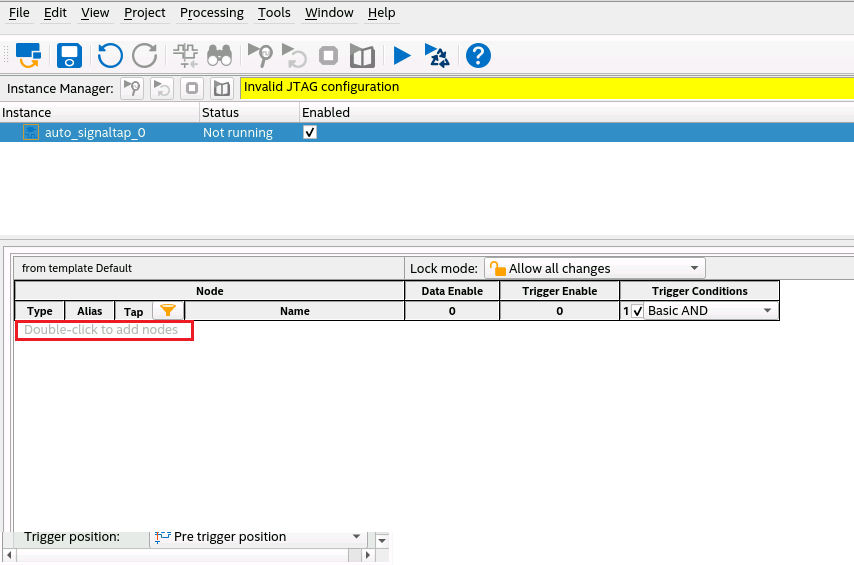Click the Read Data book icon in Instance Manager
This screenshot has height=565, width=854.
(222, 88)
